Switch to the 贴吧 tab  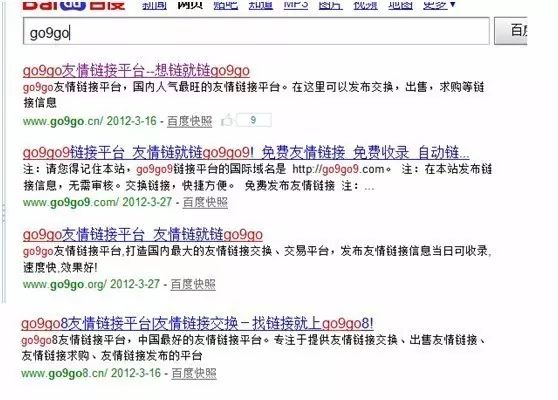(226, 4)
